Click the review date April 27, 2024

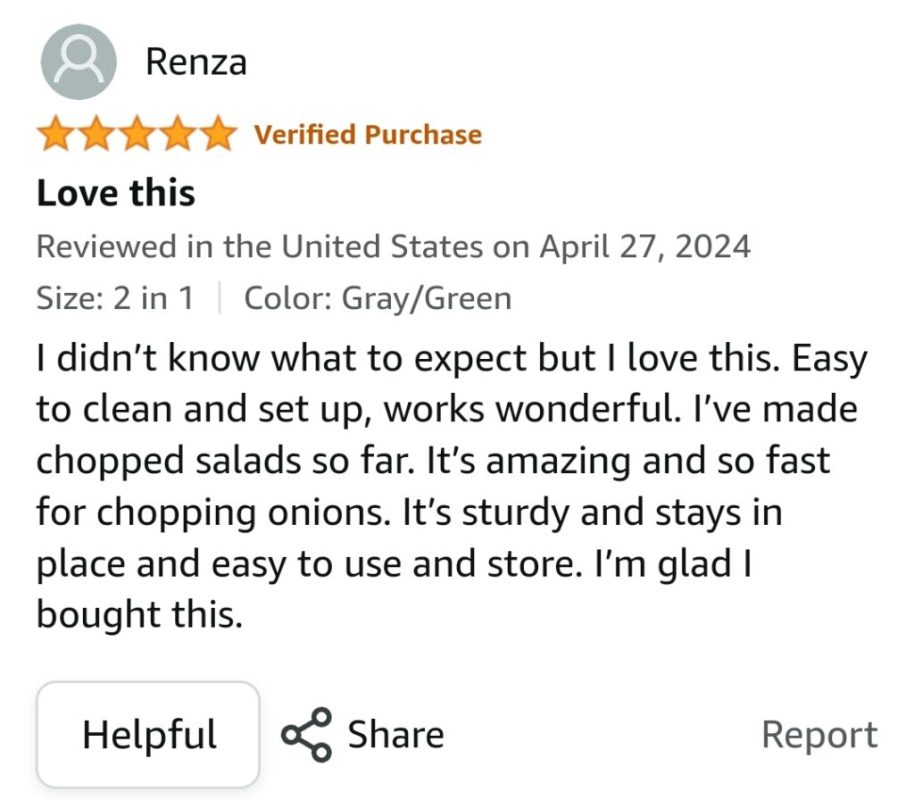pyautogui.click(x=645, y=247)
